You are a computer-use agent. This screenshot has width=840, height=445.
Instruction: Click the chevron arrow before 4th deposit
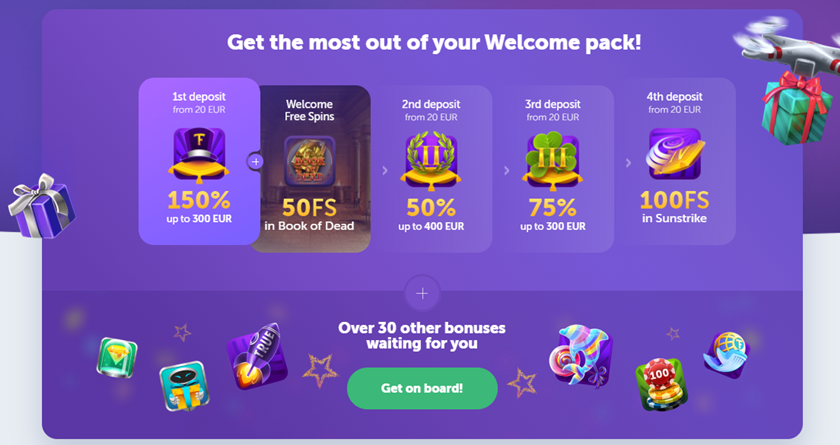coord(628,163)
